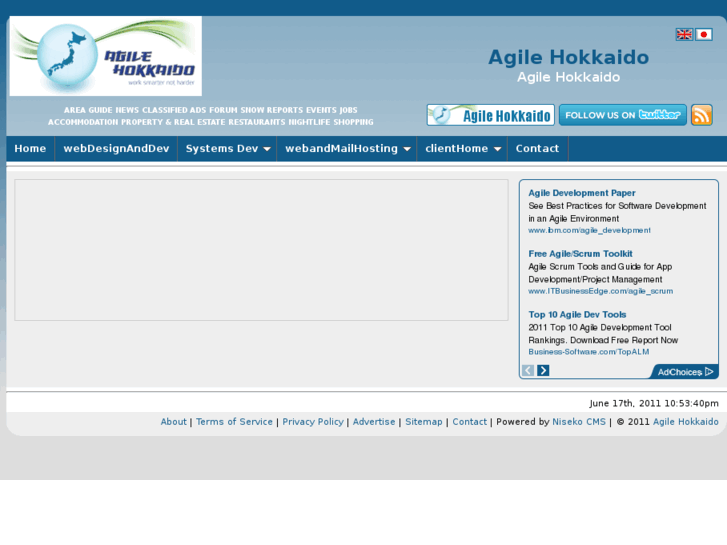Click 2011 Top 10 Agile rankings description
Viewport: 727px width, 545px height.
tap(603, 333)
